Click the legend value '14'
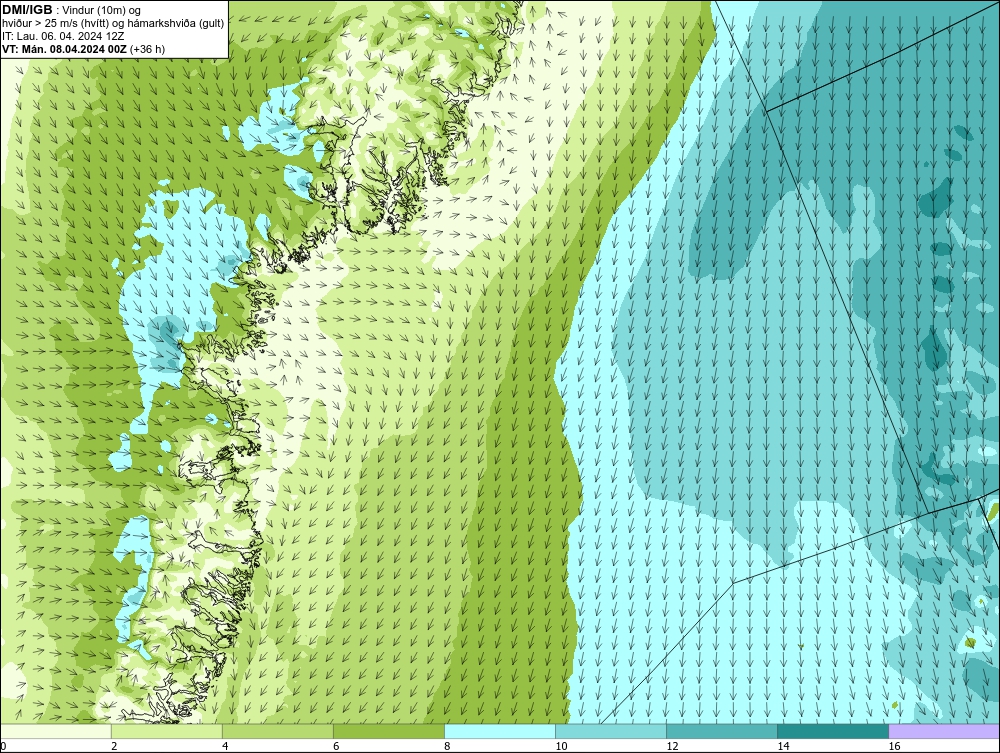Image resolution: width=1000 pixels, height=753 pixels. [x=783, y=746]
